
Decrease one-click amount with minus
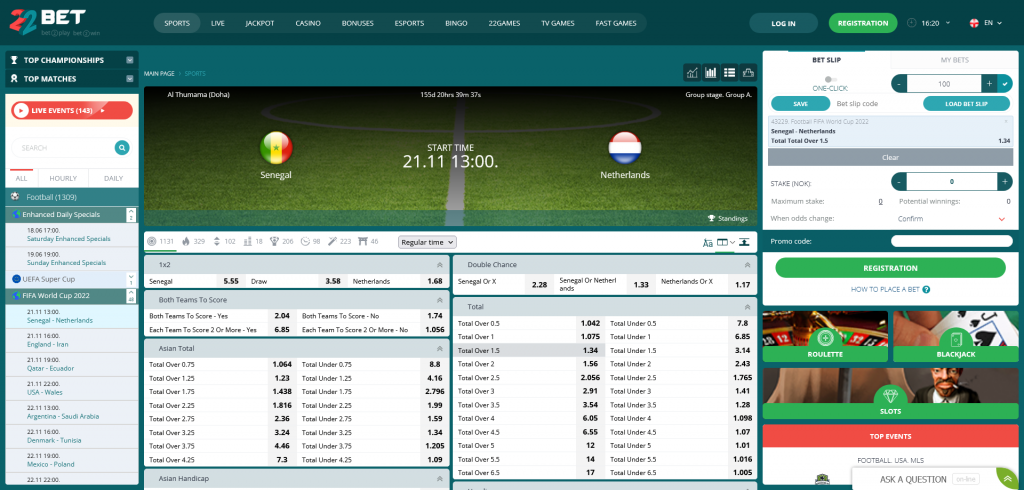(899, 84)
